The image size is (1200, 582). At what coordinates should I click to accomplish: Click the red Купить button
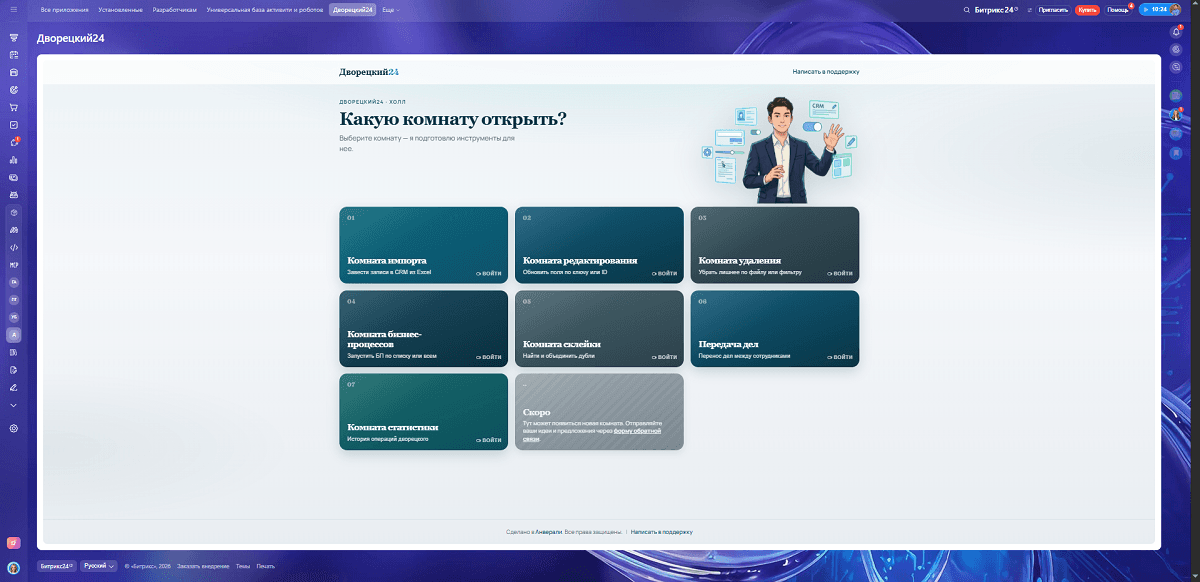point(1086,10)
